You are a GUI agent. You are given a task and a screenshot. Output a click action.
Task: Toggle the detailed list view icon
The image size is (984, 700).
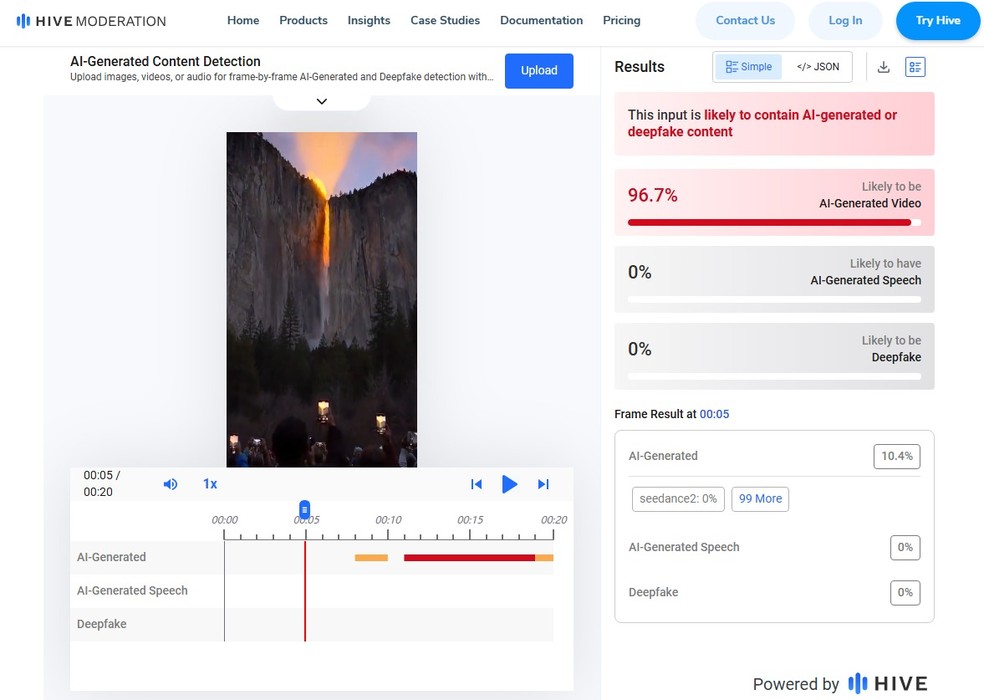[915, 67]
